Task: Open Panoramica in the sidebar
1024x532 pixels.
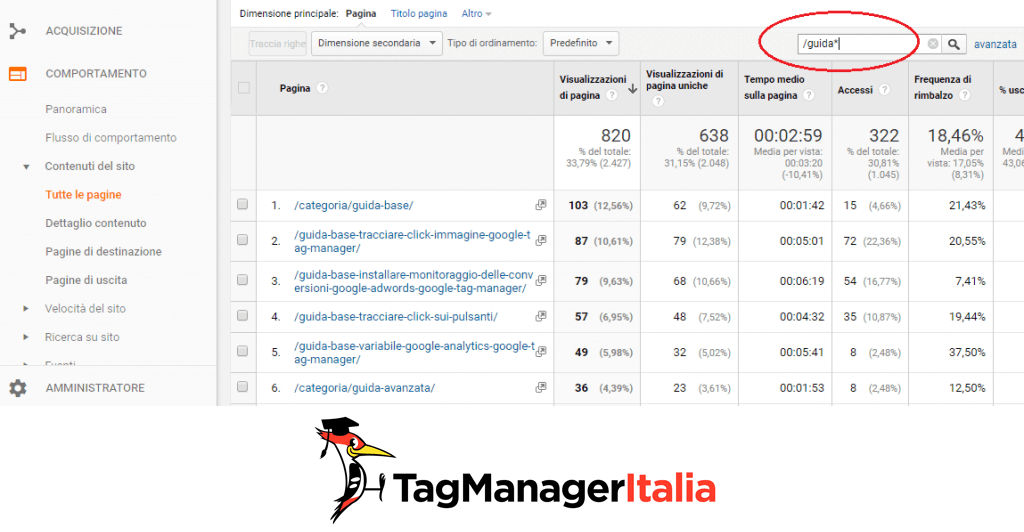Action: (76, 109)
